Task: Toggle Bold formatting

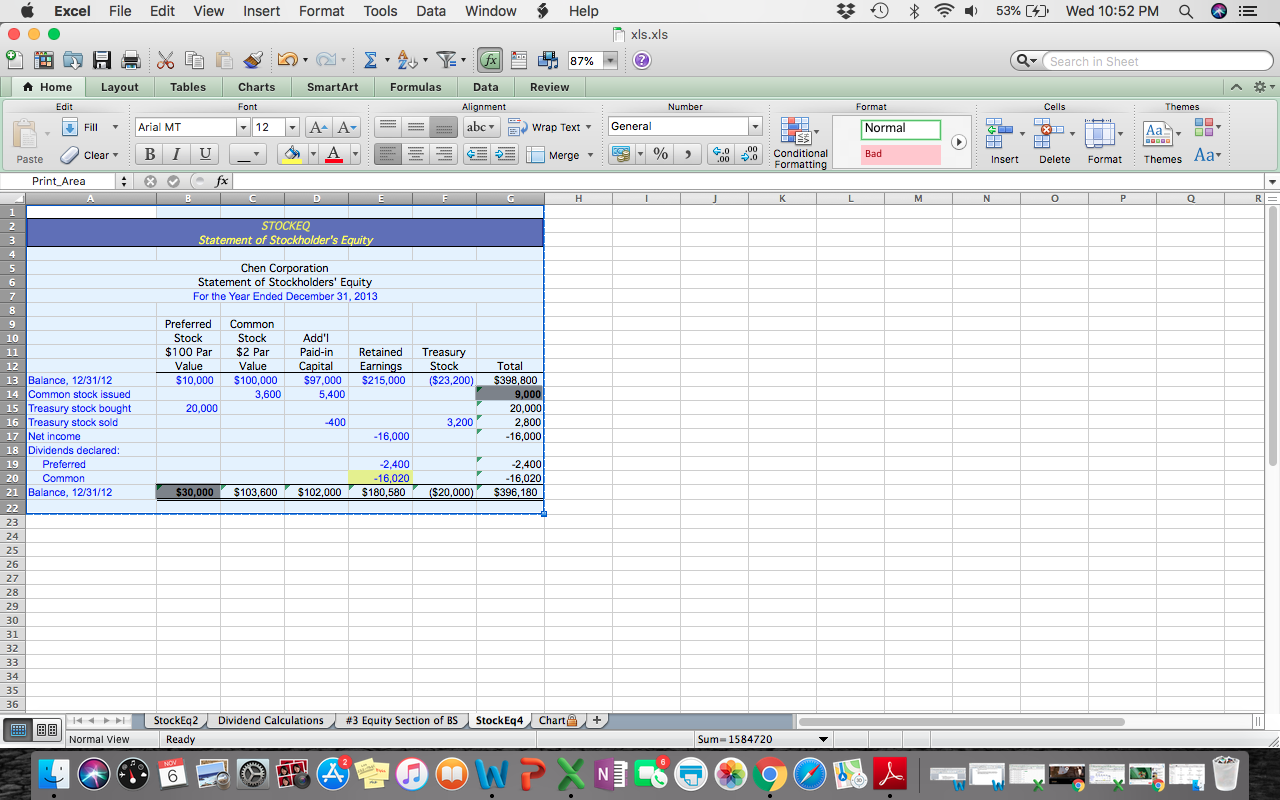Action: tap(149, 154)
